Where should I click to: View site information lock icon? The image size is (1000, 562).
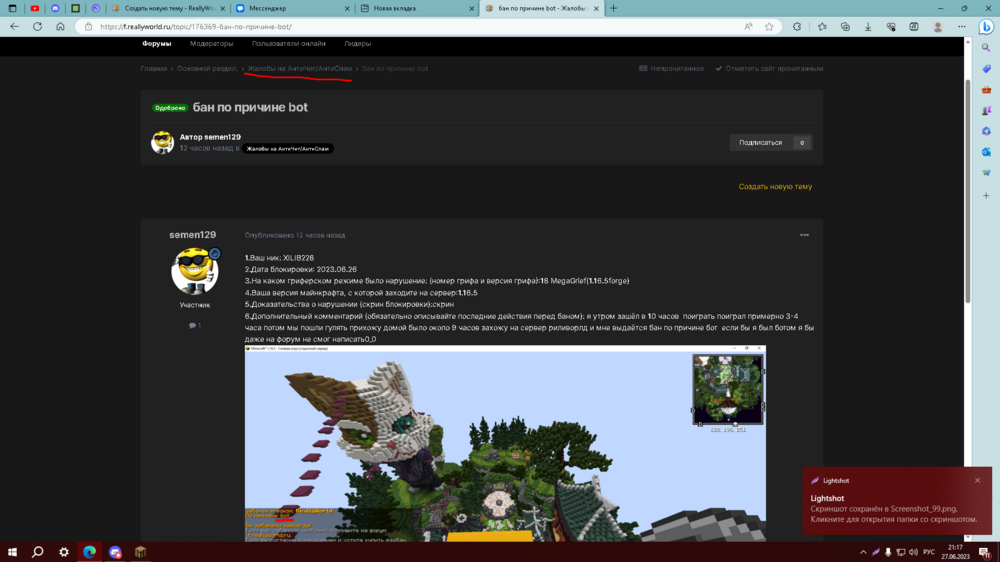[89, 27]
